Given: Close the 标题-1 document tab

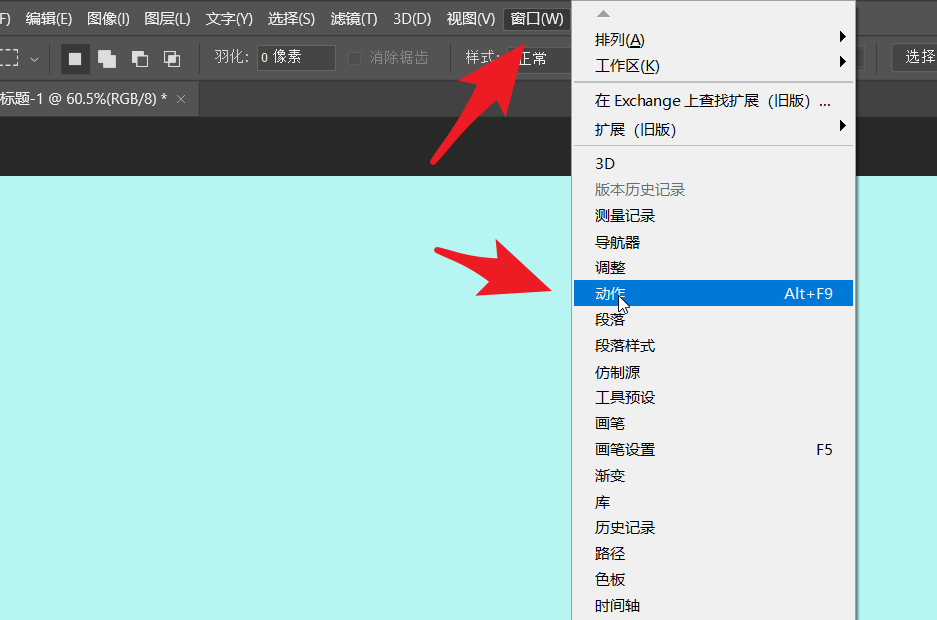Looking at the screenshot, I should click(x=181, y=99).
